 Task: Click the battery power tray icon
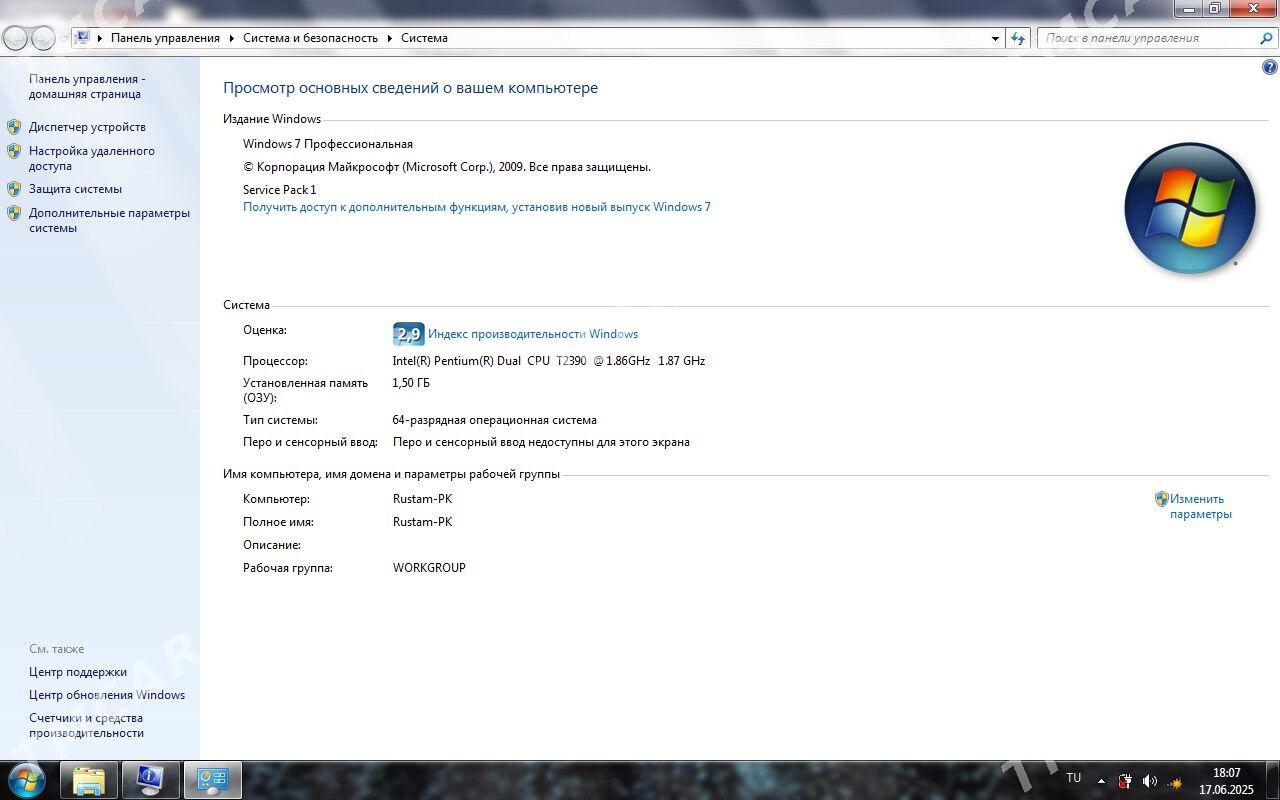[x=1125, y=781]
